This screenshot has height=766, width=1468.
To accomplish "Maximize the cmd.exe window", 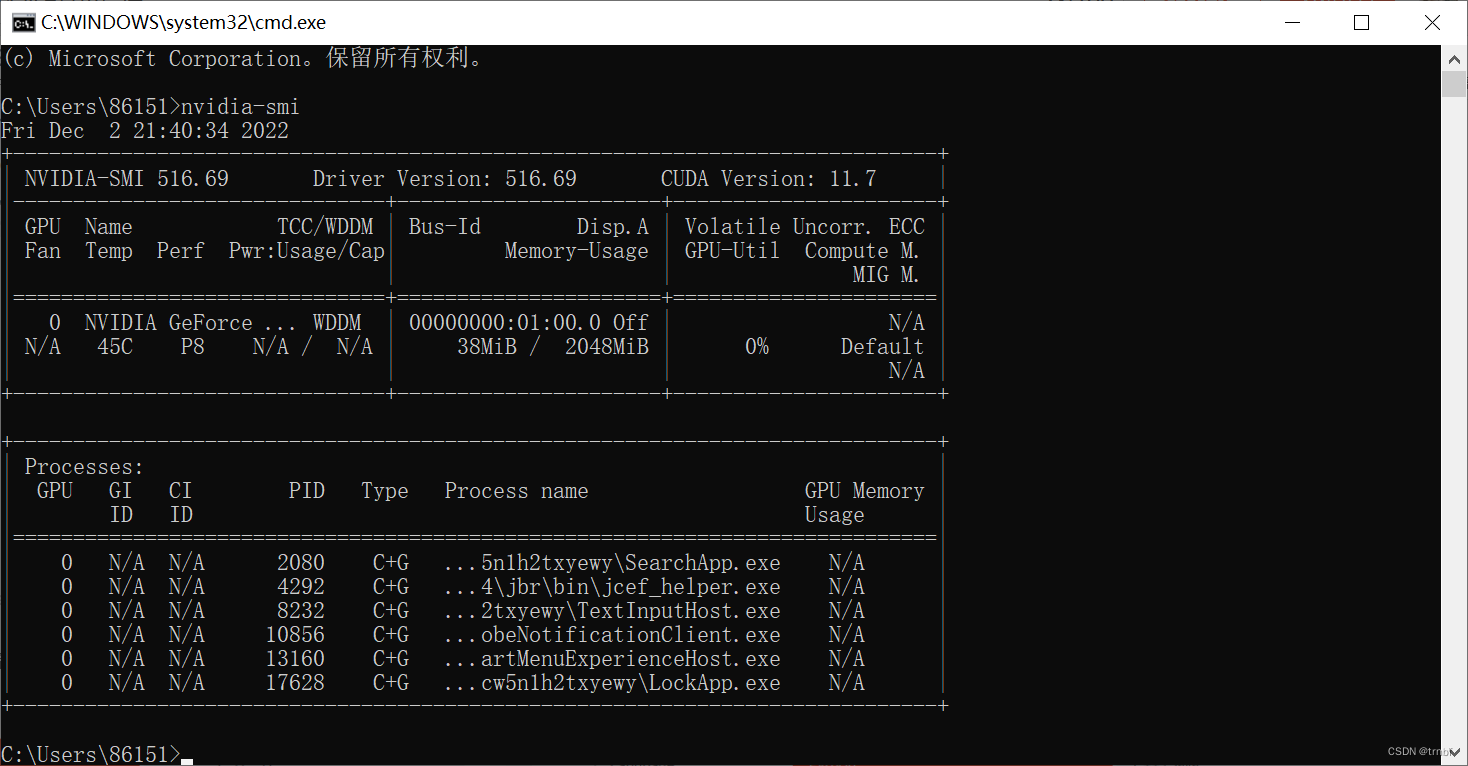I will [x=1361, y=22].
